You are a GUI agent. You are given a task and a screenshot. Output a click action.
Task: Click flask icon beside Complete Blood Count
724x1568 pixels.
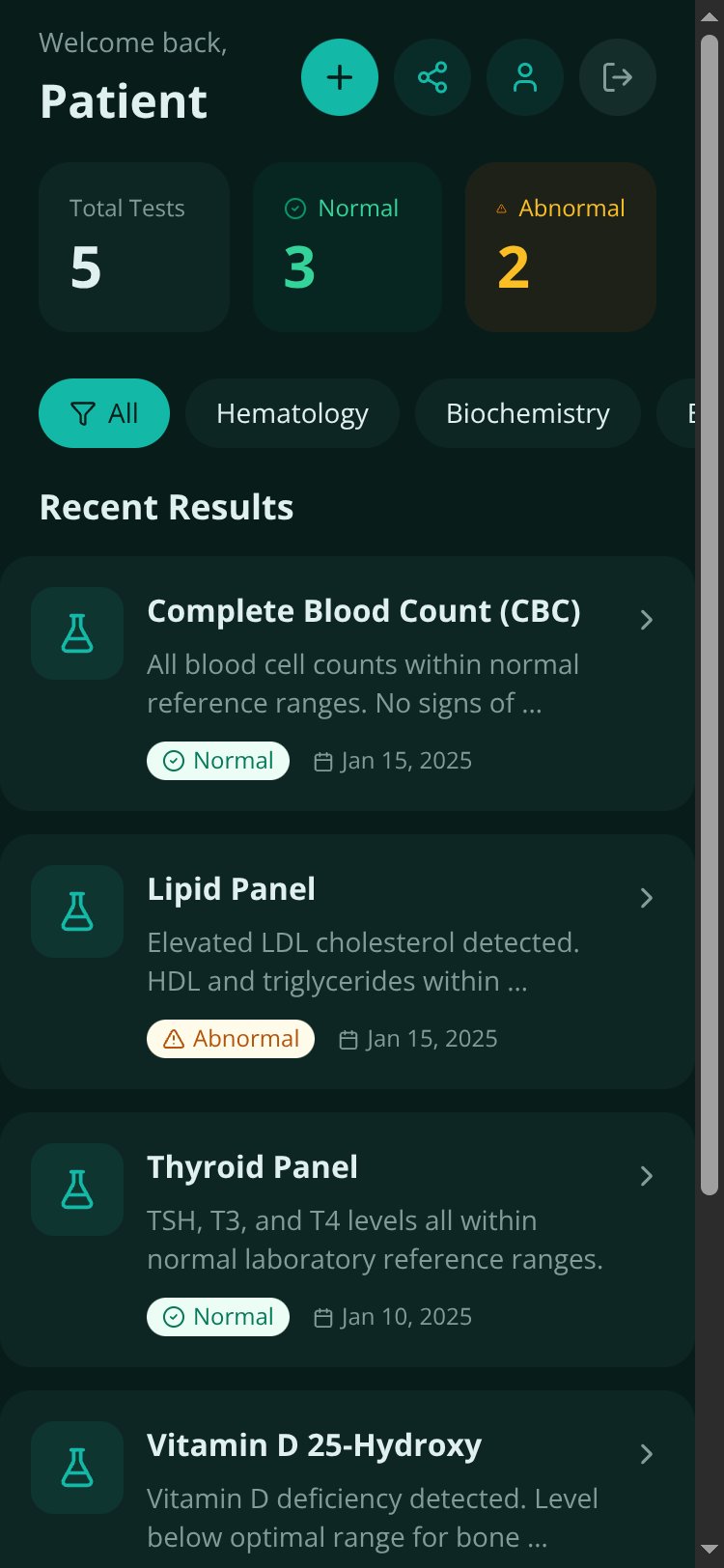[77, 633]
